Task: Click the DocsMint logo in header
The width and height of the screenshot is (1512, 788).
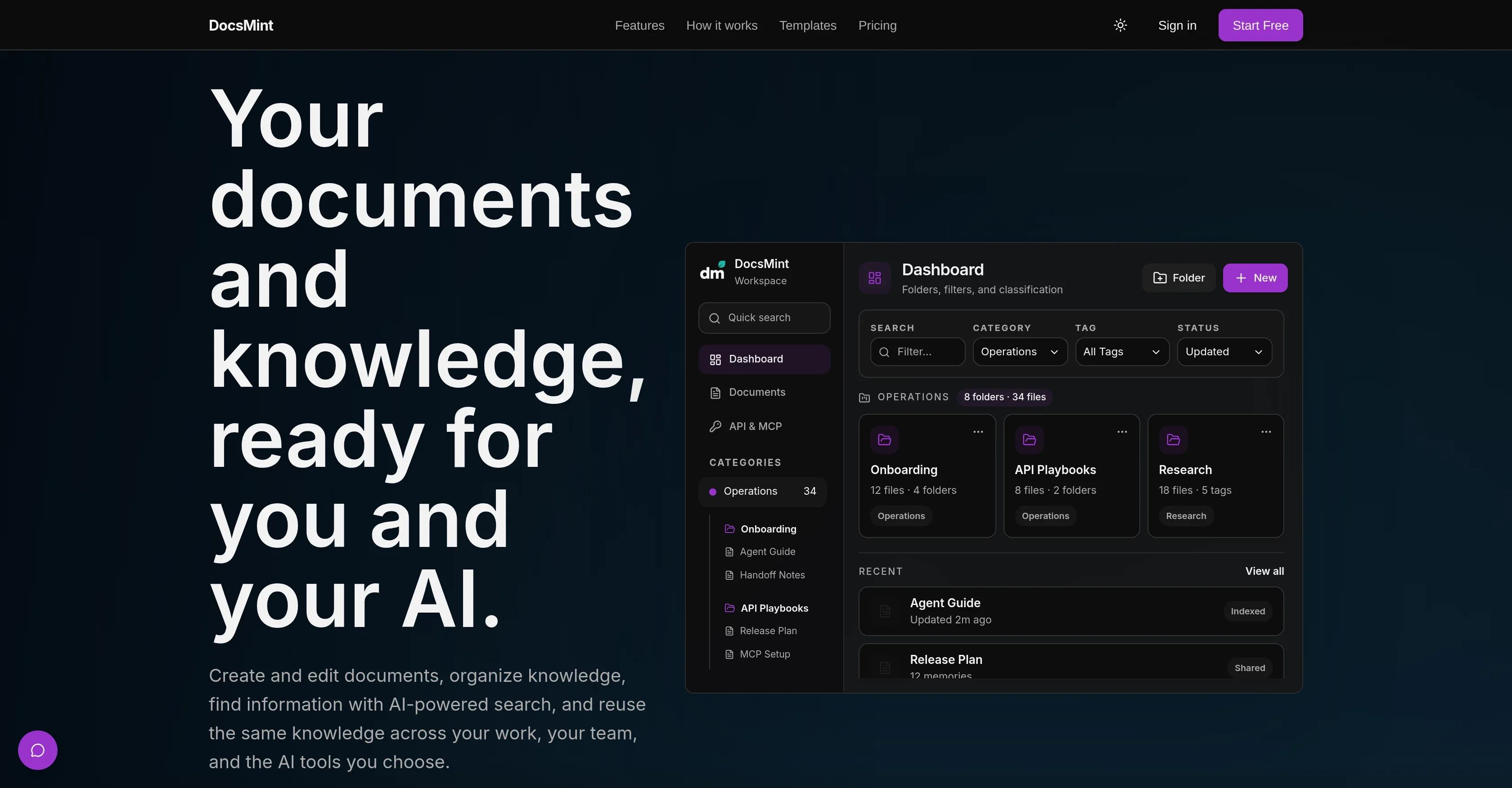Action: (241, 25)
